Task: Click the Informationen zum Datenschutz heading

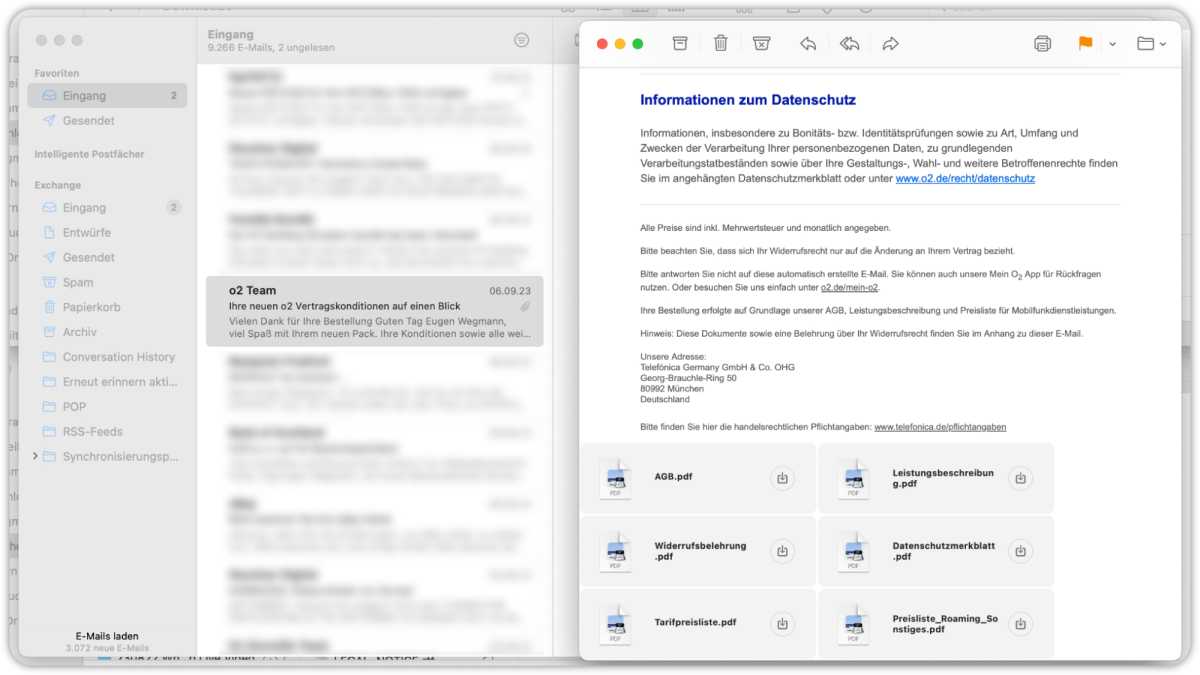Action: (x=748, y=100)
